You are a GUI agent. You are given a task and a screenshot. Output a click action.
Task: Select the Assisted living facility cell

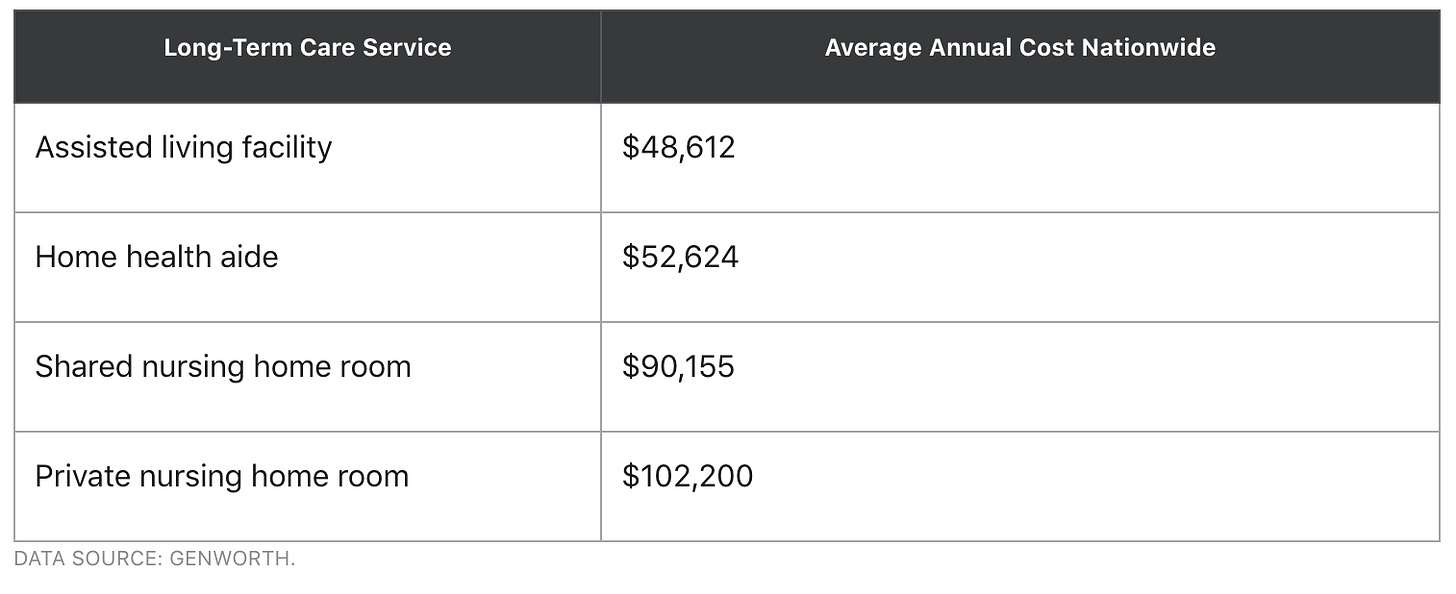click(x=183, y=148)
